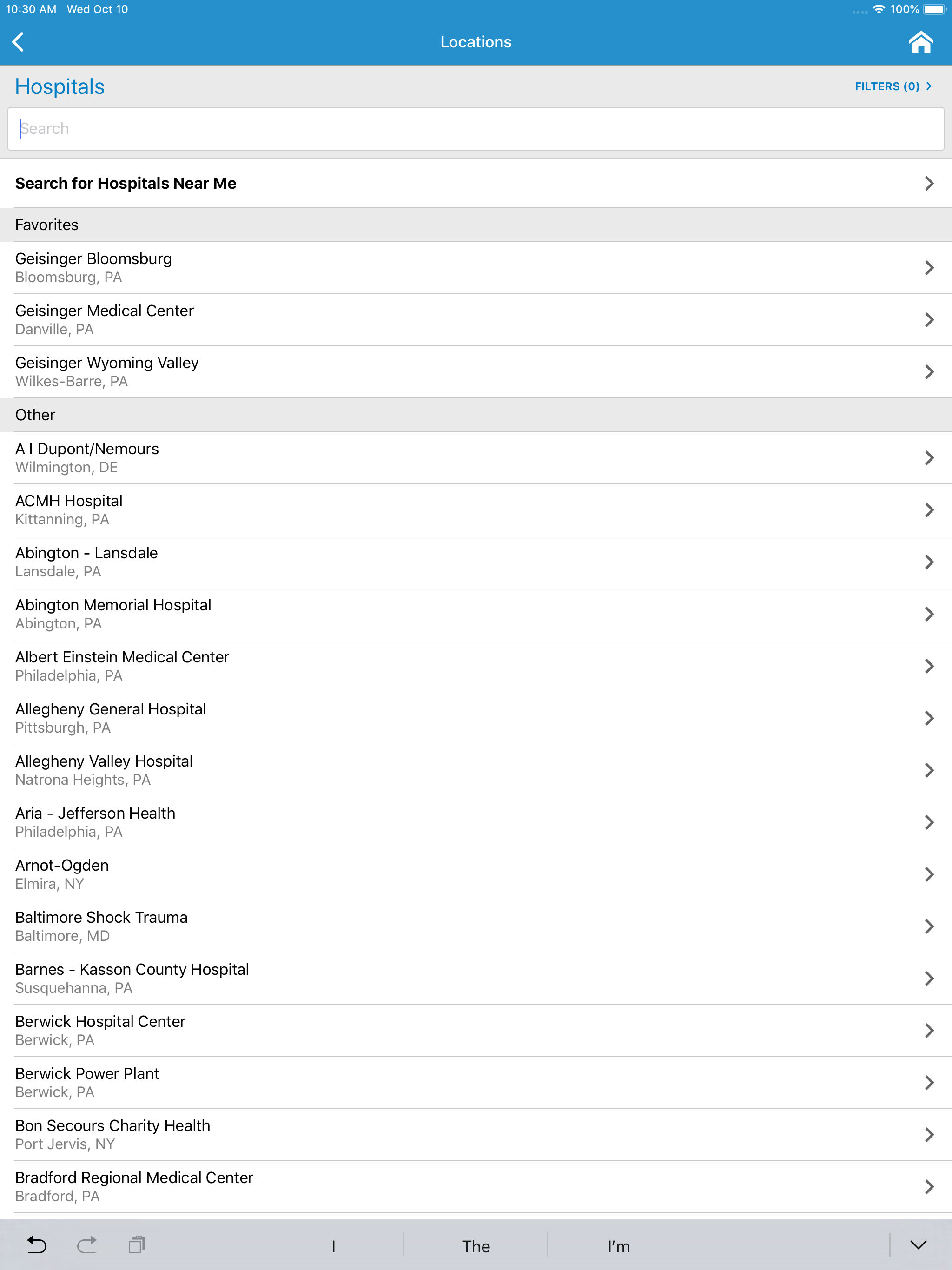The height and width of the screenshot is (1270, 952).
Task: Tap the keyboard undo icon
Action: point(37,1245)
